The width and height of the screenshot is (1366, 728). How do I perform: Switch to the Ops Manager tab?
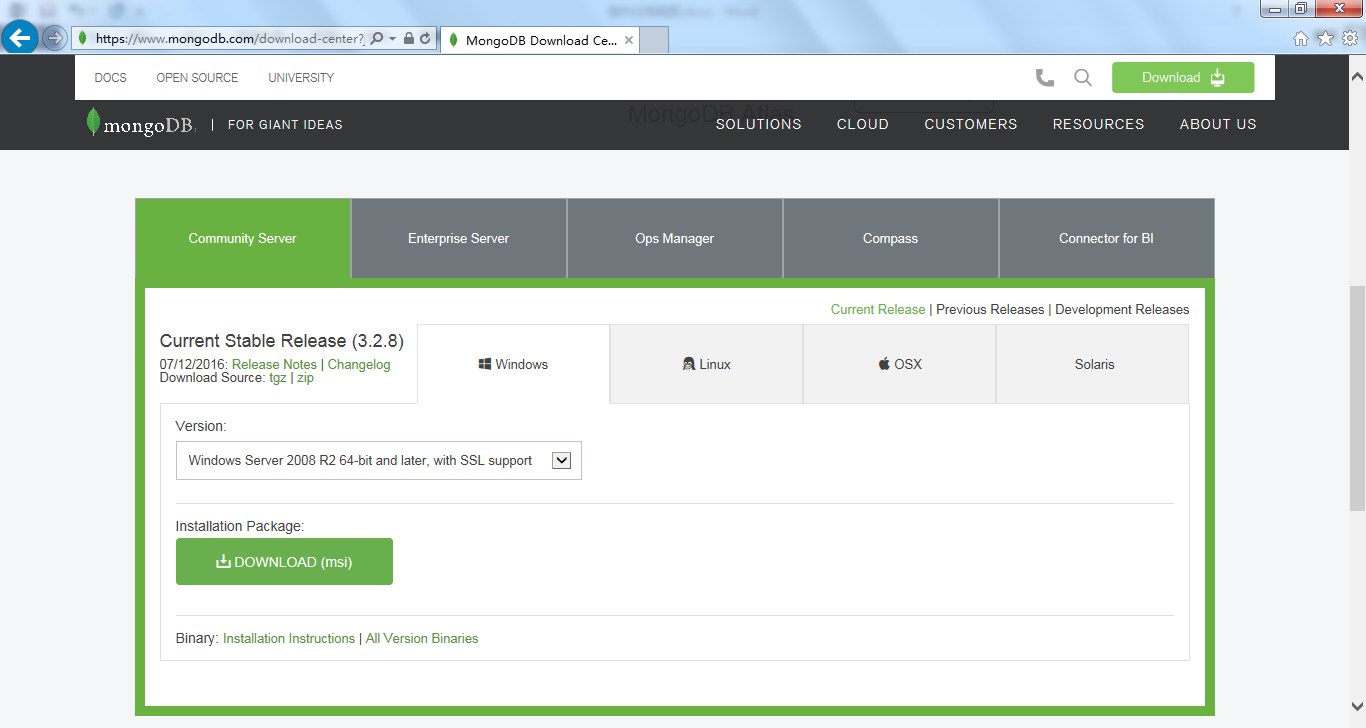tap(675, 238)
